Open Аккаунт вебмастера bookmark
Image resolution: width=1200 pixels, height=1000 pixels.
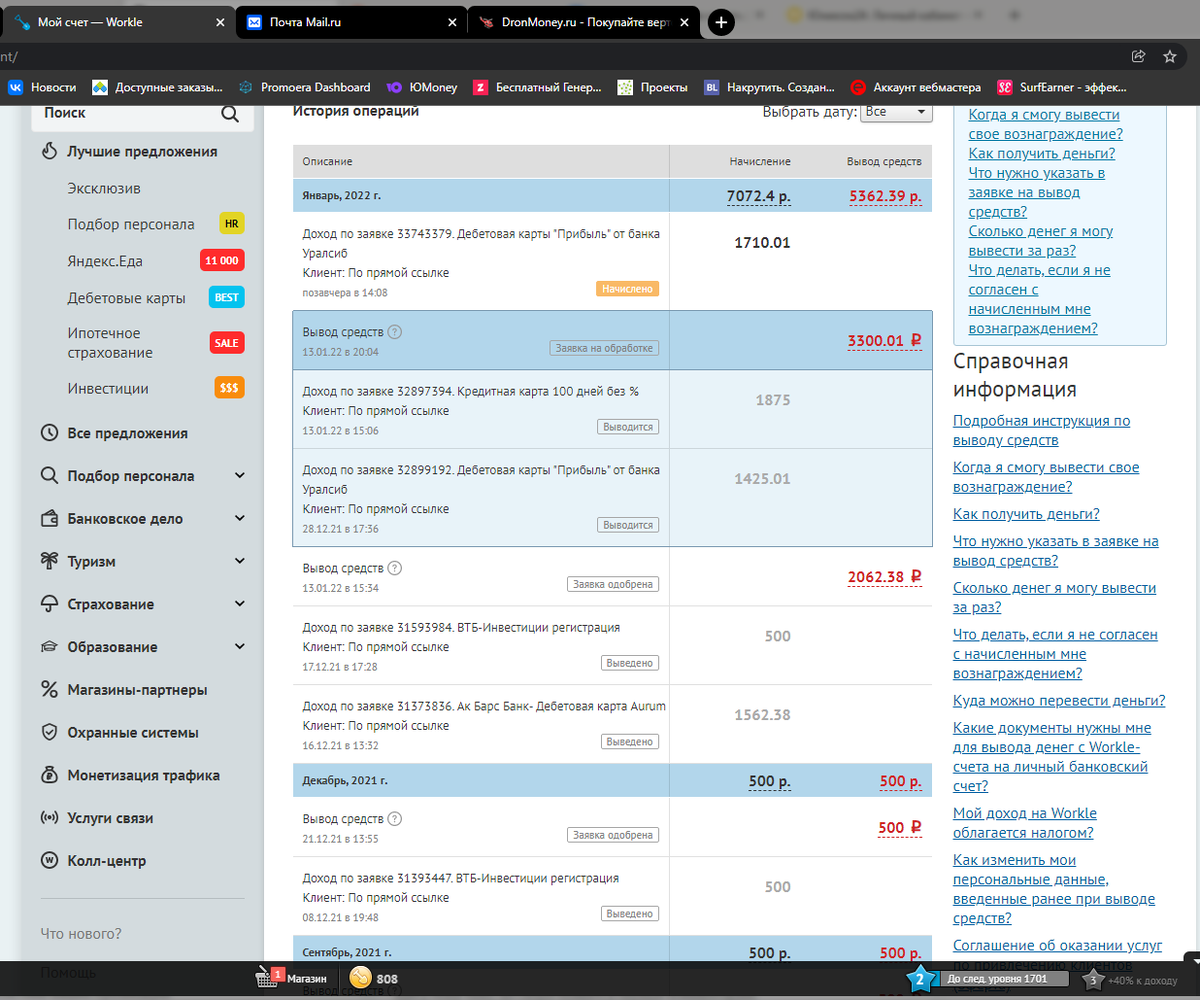(x=916, y=87)
